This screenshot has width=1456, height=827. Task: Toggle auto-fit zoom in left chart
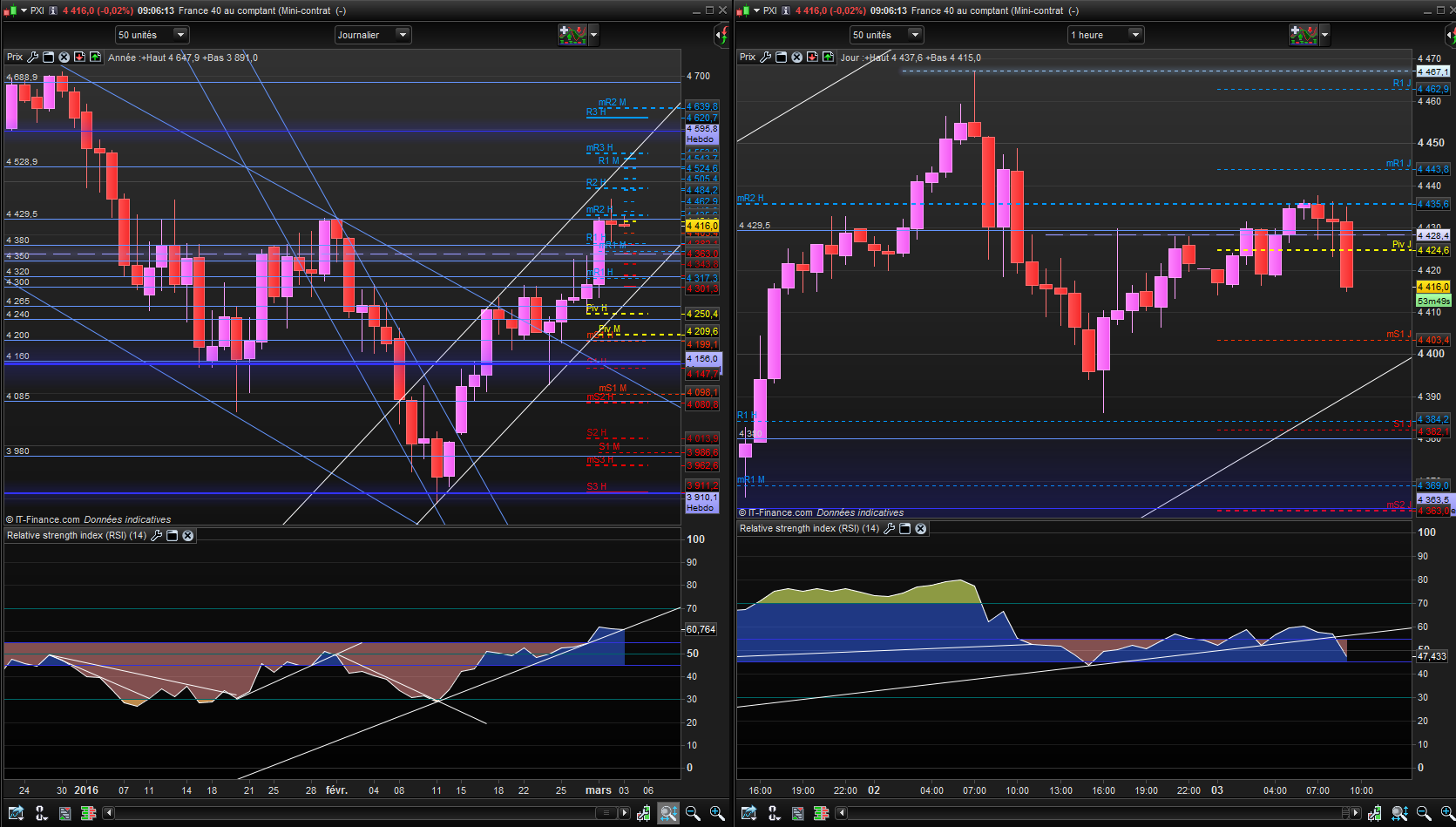click(x=668, y=813)
